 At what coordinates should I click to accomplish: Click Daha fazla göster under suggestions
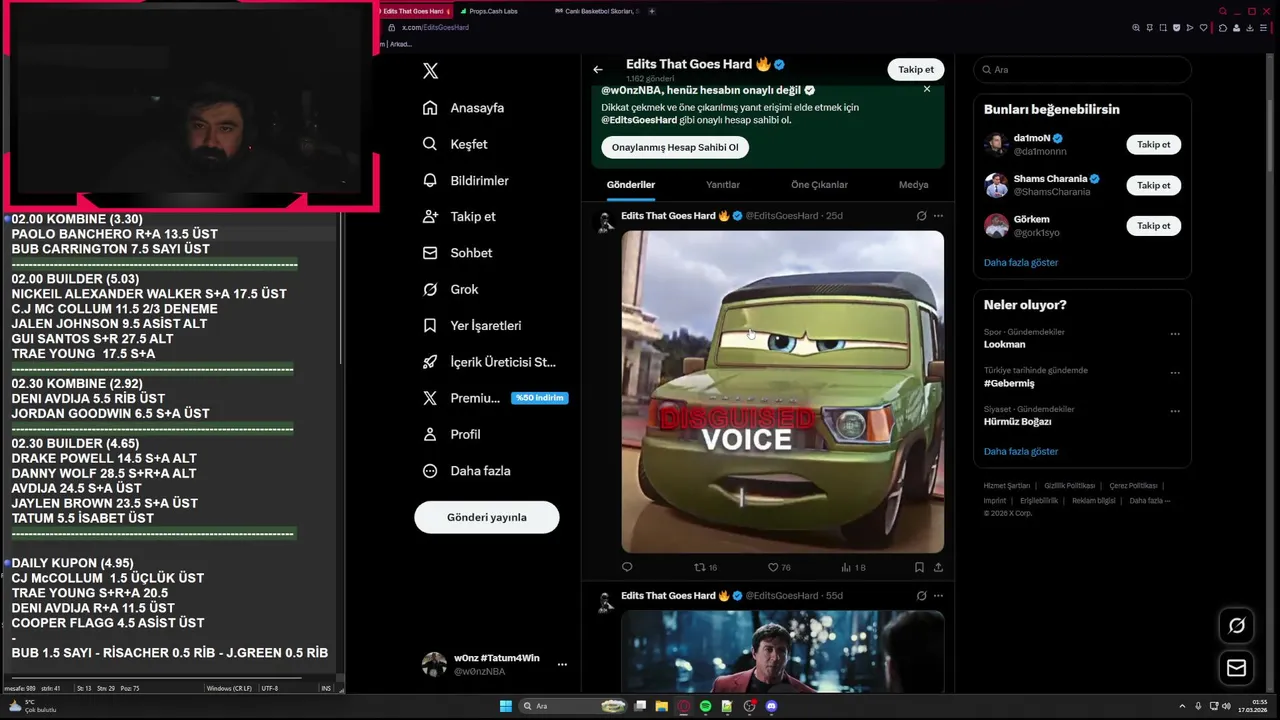pos(1021,263)
